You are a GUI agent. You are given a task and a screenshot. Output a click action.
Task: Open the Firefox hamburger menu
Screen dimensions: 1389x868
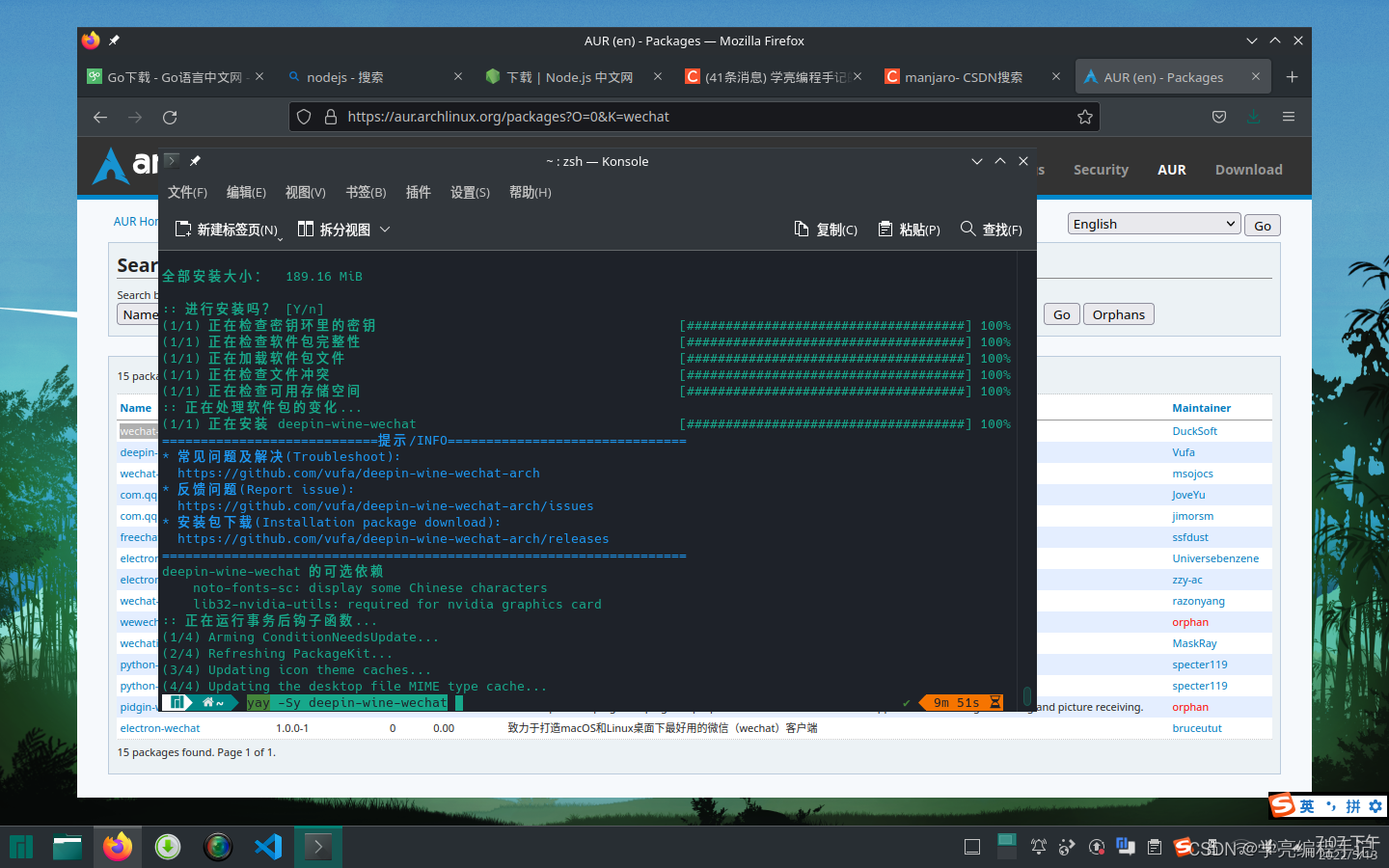(1289, 117)
